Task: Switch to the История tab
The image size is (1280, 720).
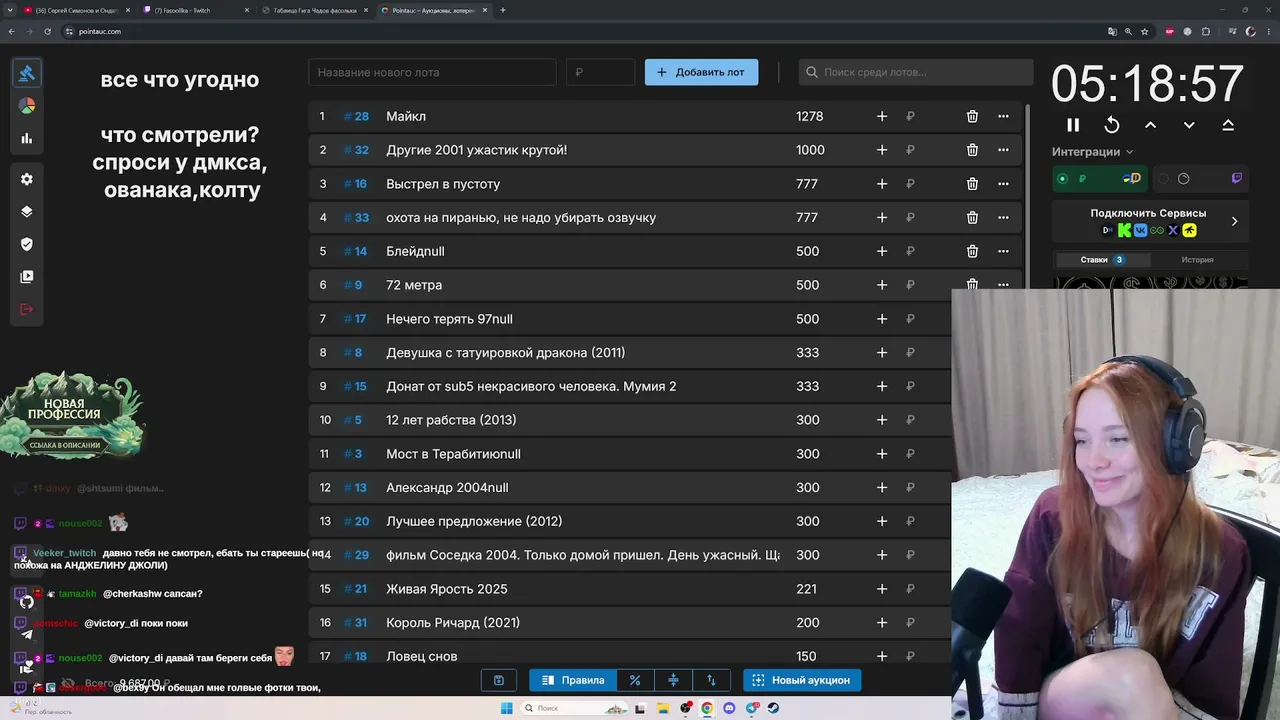Action: pyautogui.click(x=1197, y=260)
